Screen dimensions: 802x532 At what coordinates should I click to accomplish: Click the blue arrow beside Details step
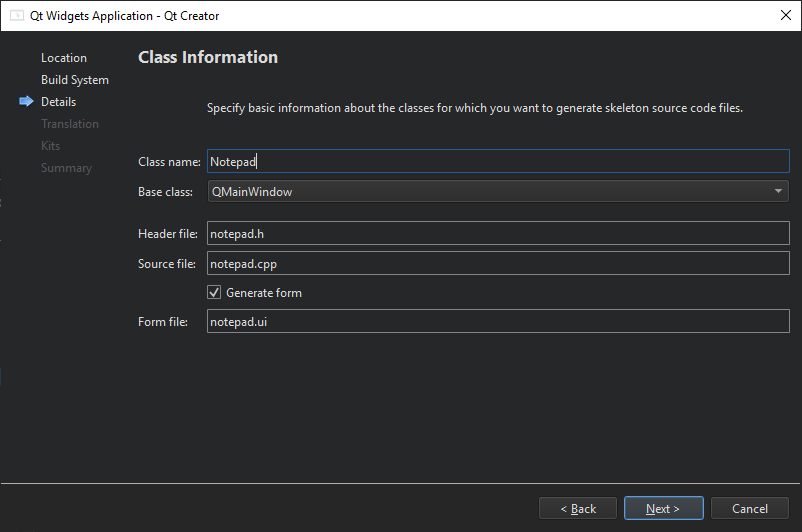(x=26, y=102)
